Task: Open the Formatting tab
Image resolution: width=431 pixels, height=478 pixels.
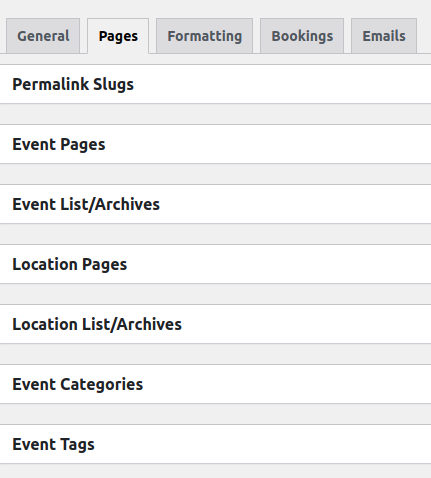Action: [204, 36]
